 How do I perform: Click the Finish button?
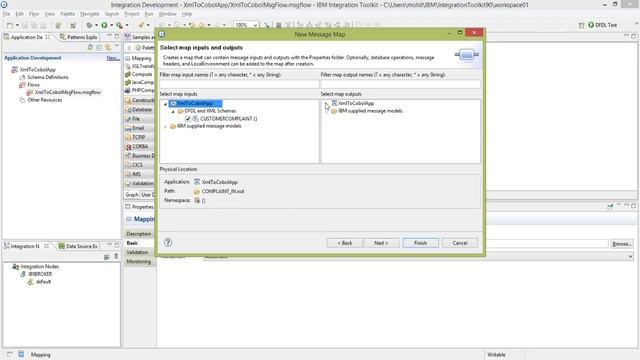coord(420,243)
